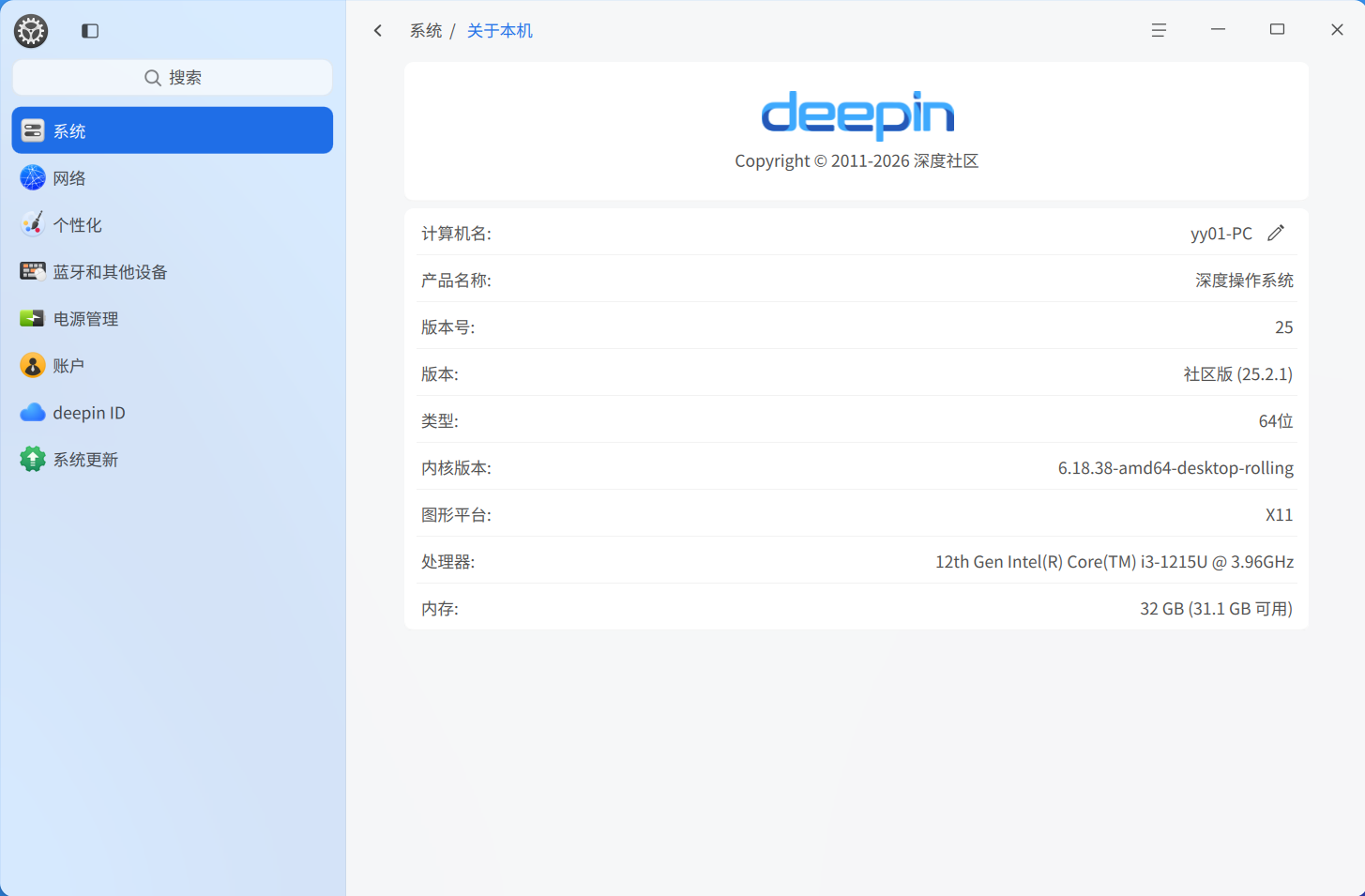Open 网络 settings category
Viewport: 1365px width, 896px height.
click(x=173, y=177)
